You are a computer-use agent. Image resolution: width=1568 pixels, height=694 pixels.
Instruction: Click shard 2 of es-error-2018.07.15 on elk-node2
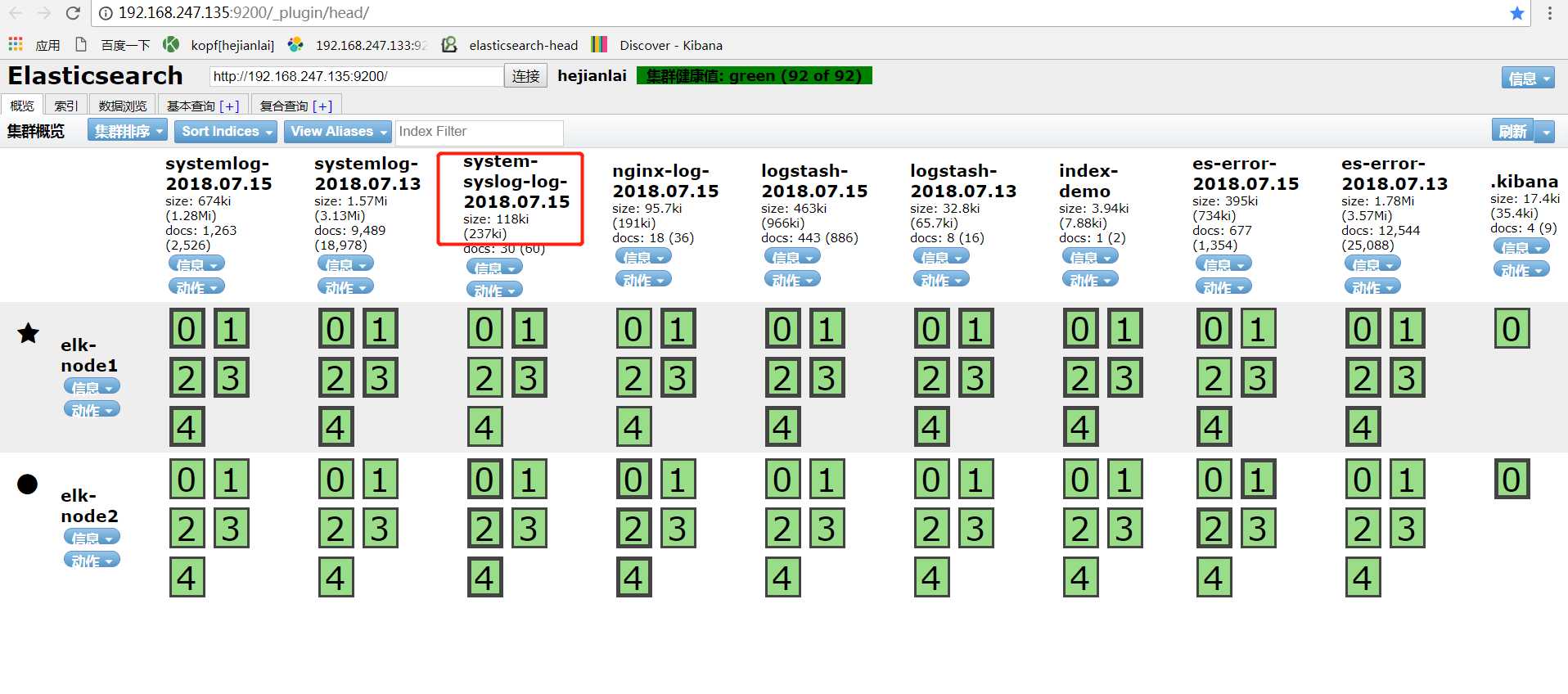(x=1214, y=529)
